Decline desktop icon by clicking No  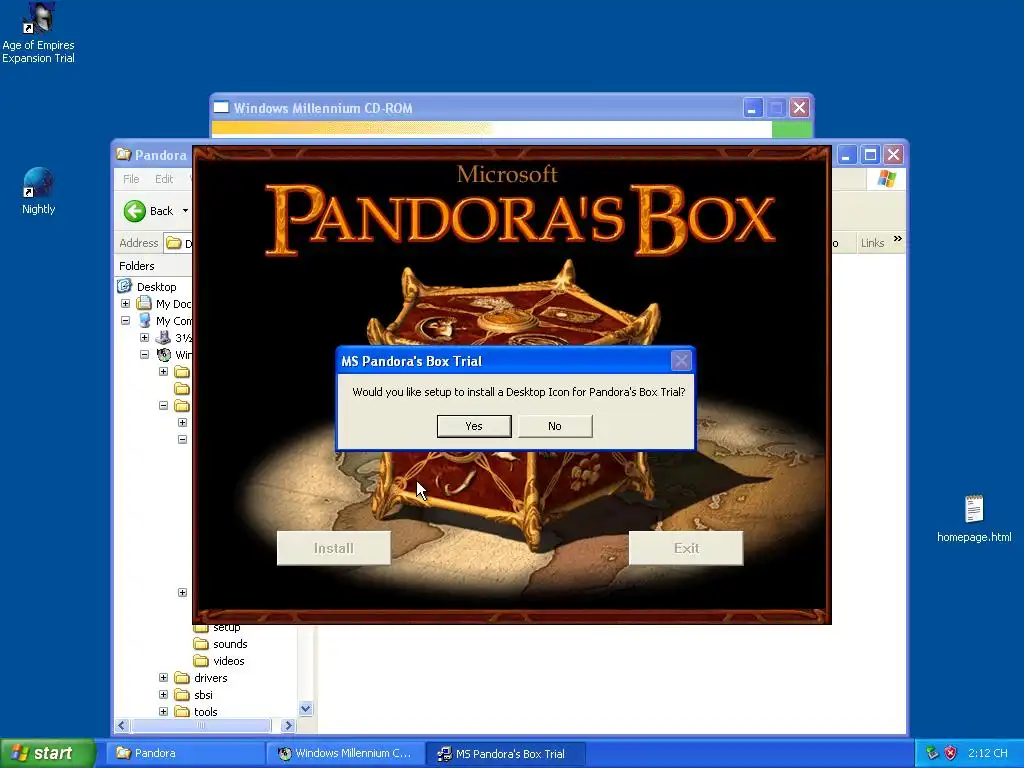coord(554,426)
